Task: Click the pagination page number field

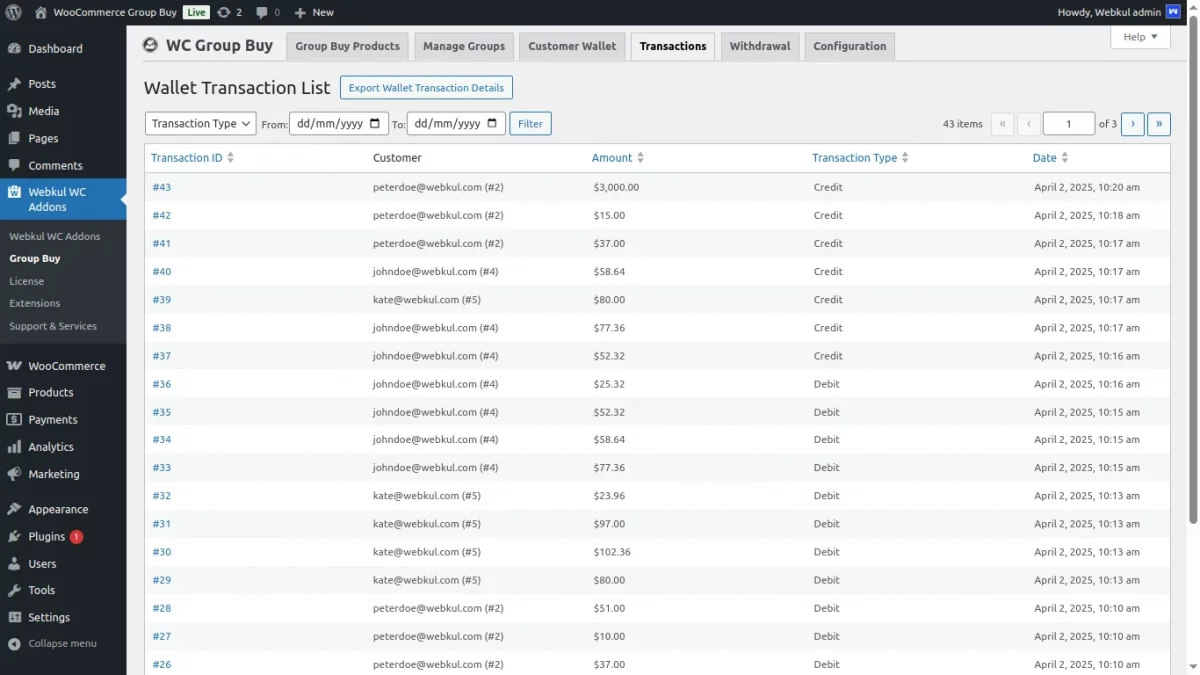Action: (1068, 123)
